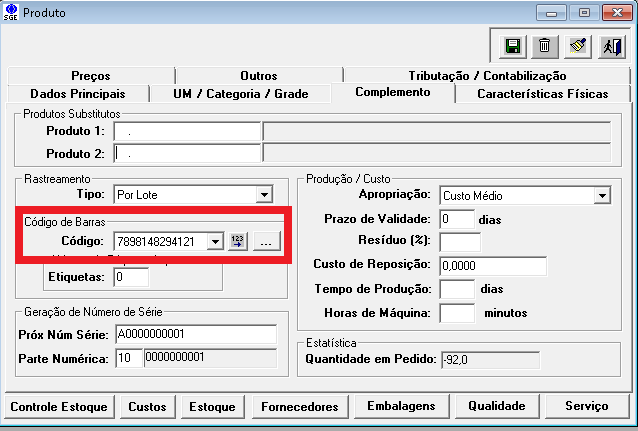Screen dimensions: 638x431
Task: Open the ellipsis button beside barcode field
Action: 266,241
